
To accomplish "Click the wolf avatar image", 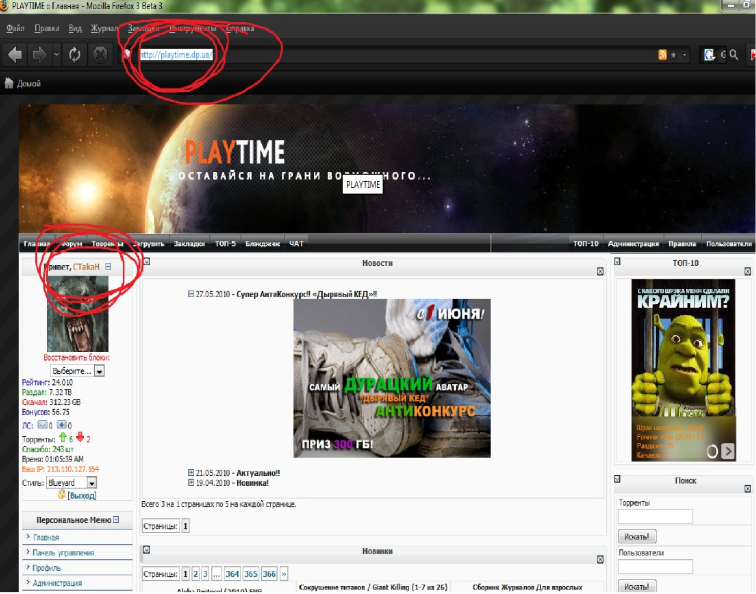I will click(x=77, y=314).
